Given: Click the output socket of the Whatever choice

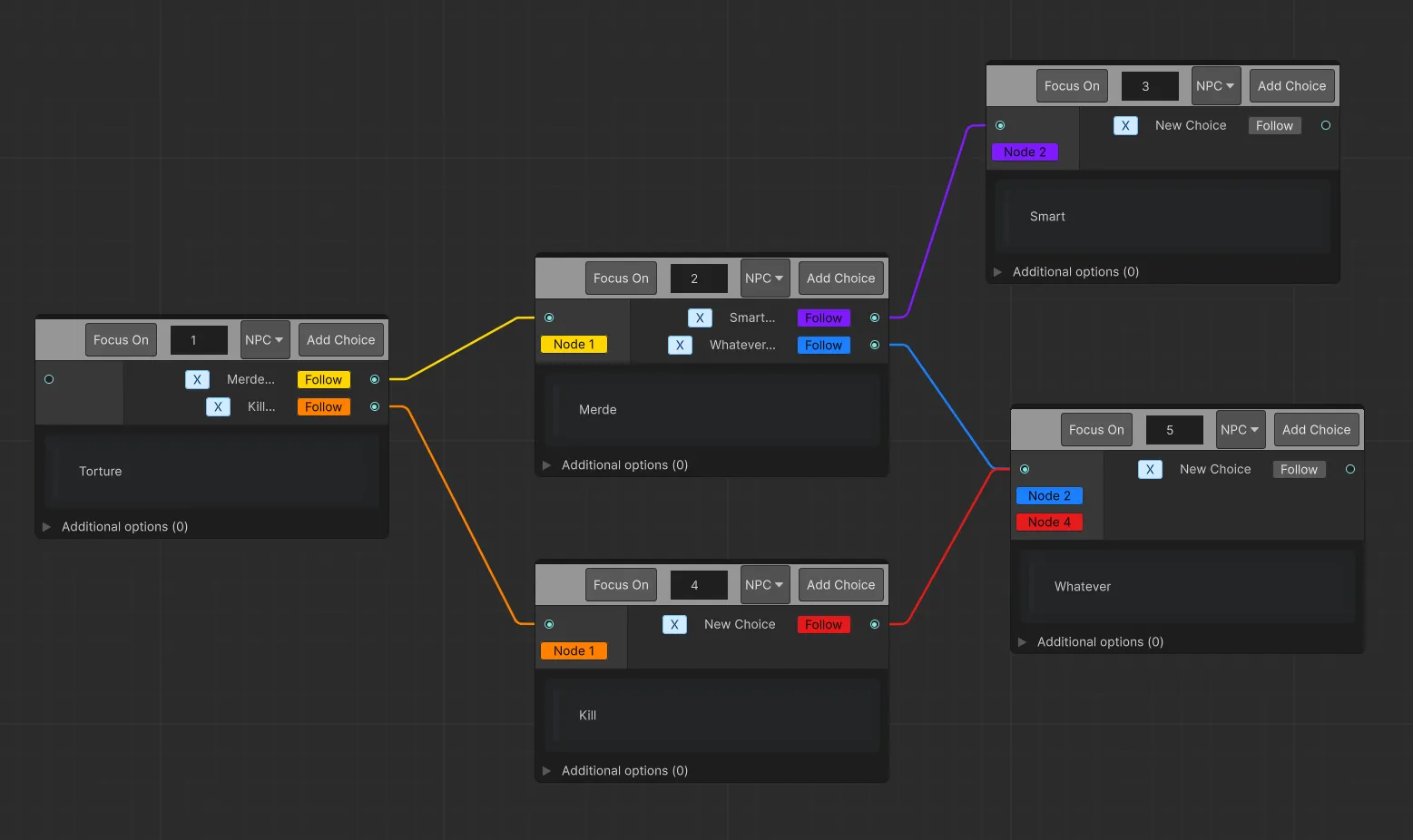Looking at the screenshot, I should pyautogui.click(x=874, y=345).
